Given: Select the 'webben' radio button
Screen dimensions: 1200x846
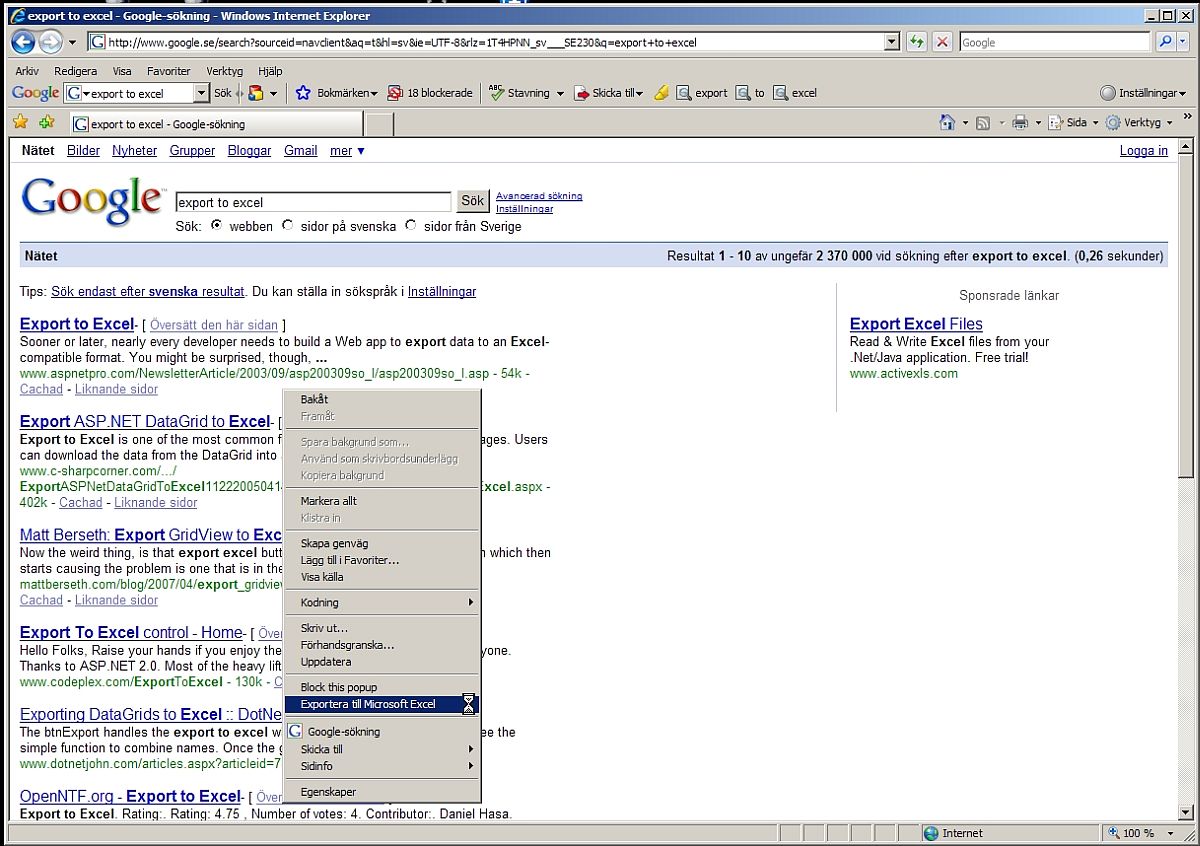Looking at the screenshot, I should [x=216, y=226].
